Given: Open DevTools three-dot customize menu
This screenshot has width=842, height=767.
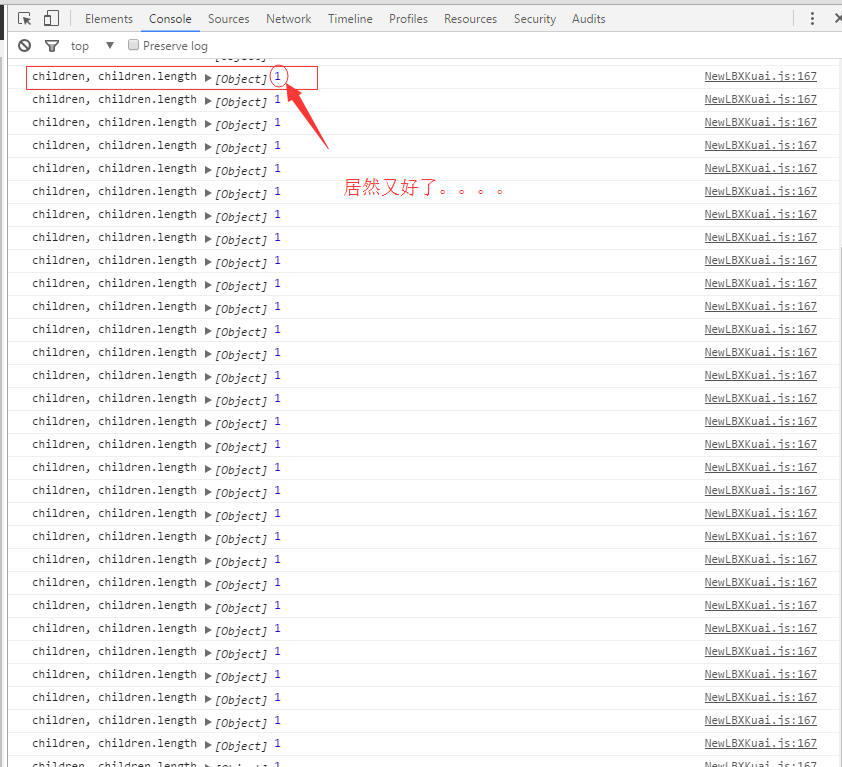Looking at the screenshot, I should click(x=812, y=19).
